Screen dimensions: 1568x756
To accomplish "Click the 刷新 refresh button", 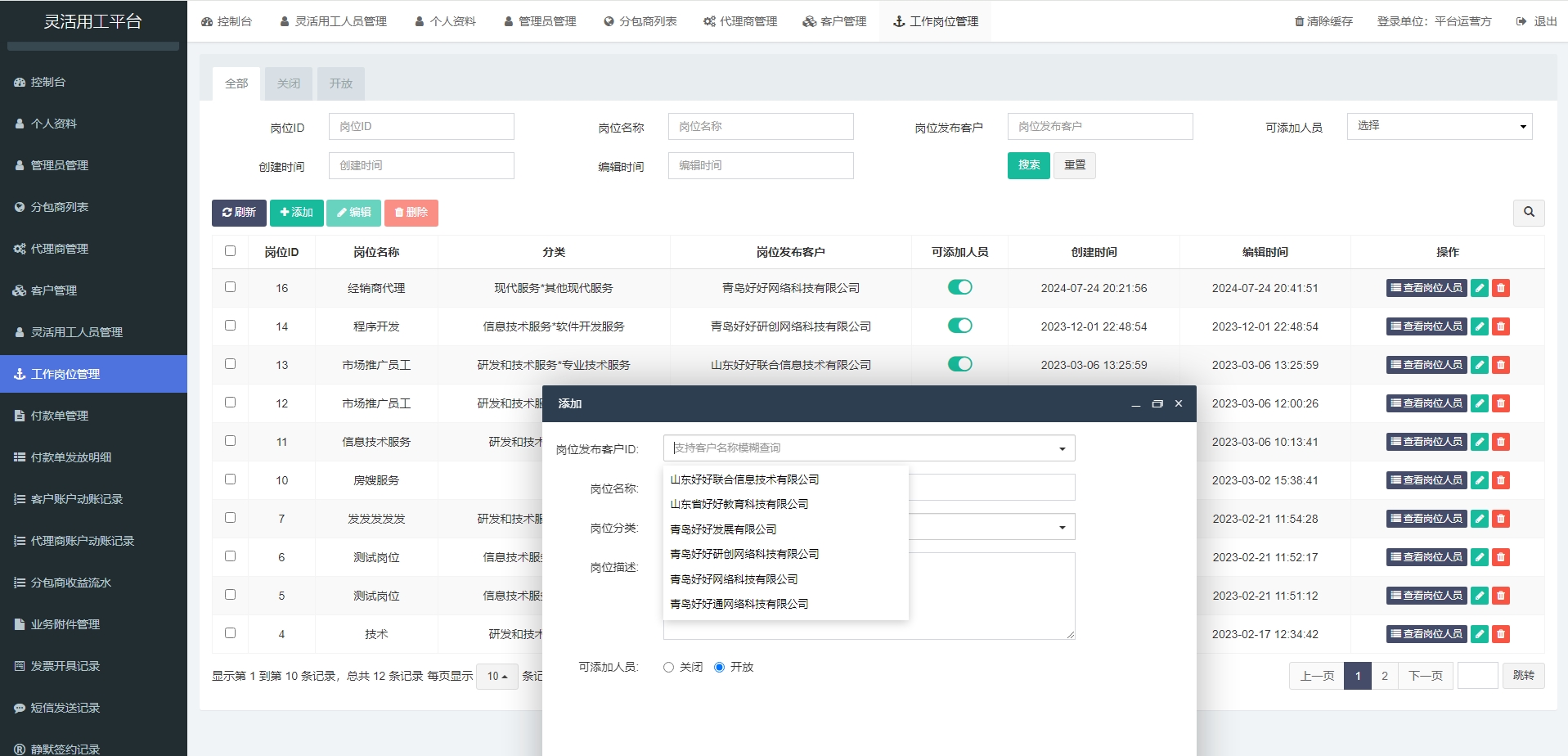I will point(240,213).
